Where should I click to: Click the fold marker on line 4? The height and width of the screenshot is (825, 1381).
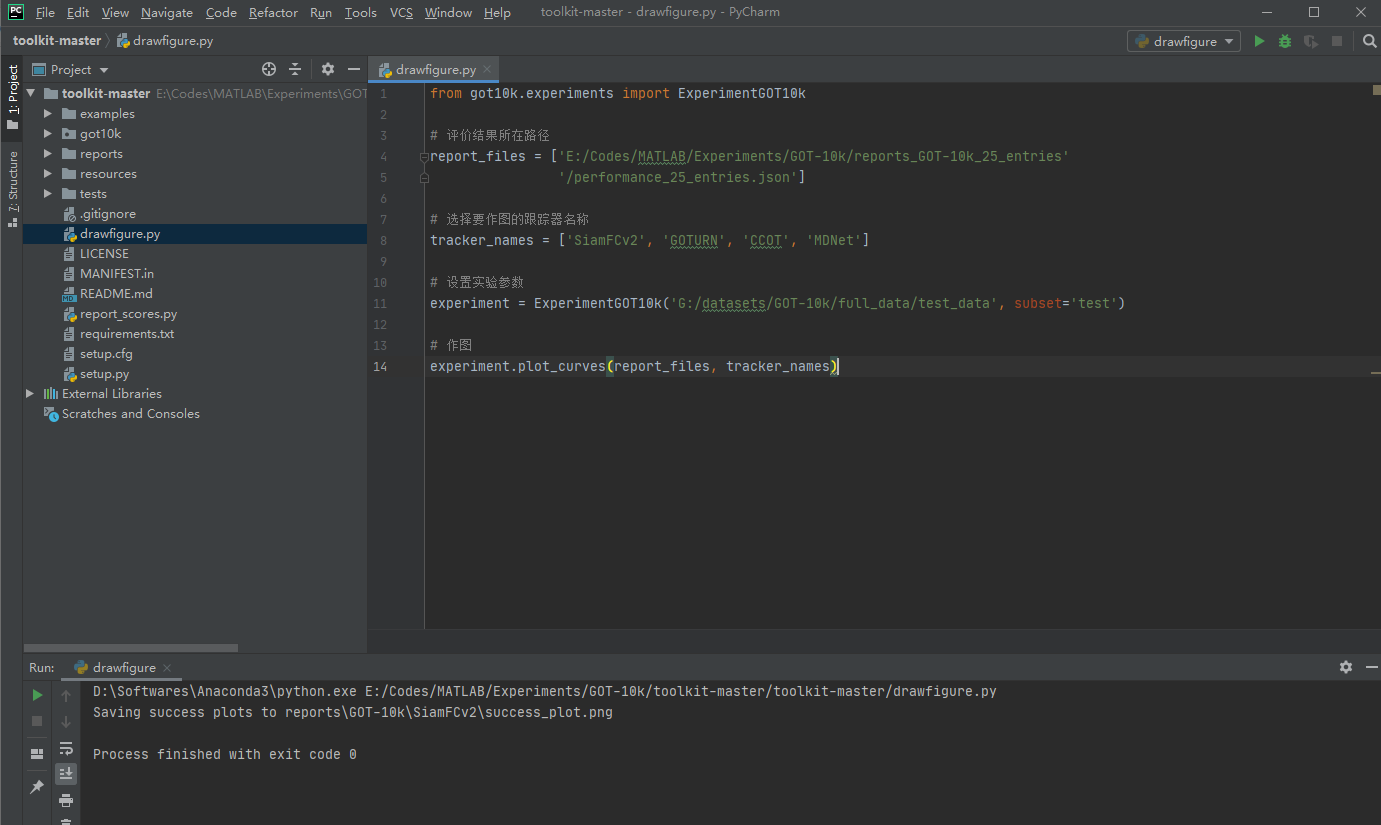(x=424, y=156)
